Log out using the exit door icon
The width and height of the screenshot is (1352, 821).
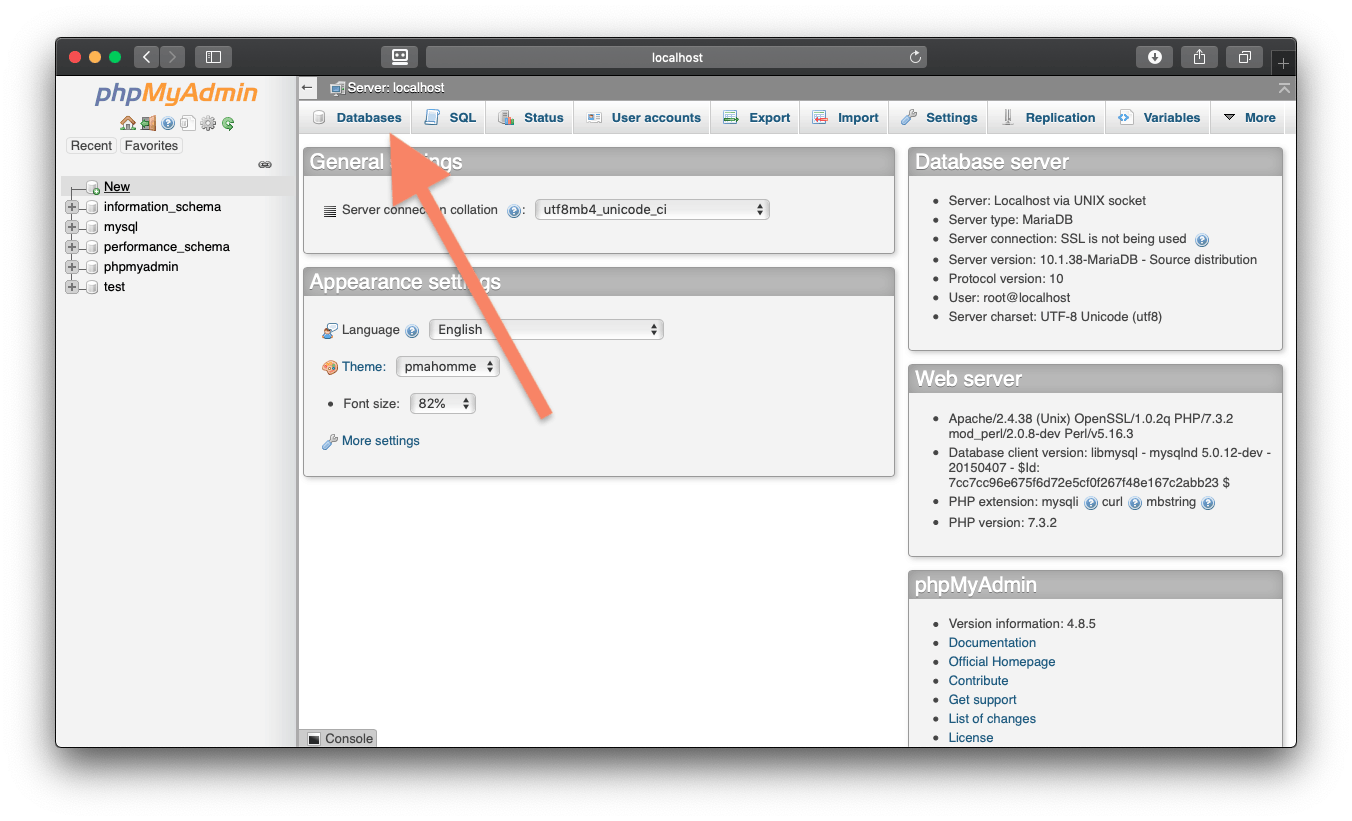tap(148, 123)
